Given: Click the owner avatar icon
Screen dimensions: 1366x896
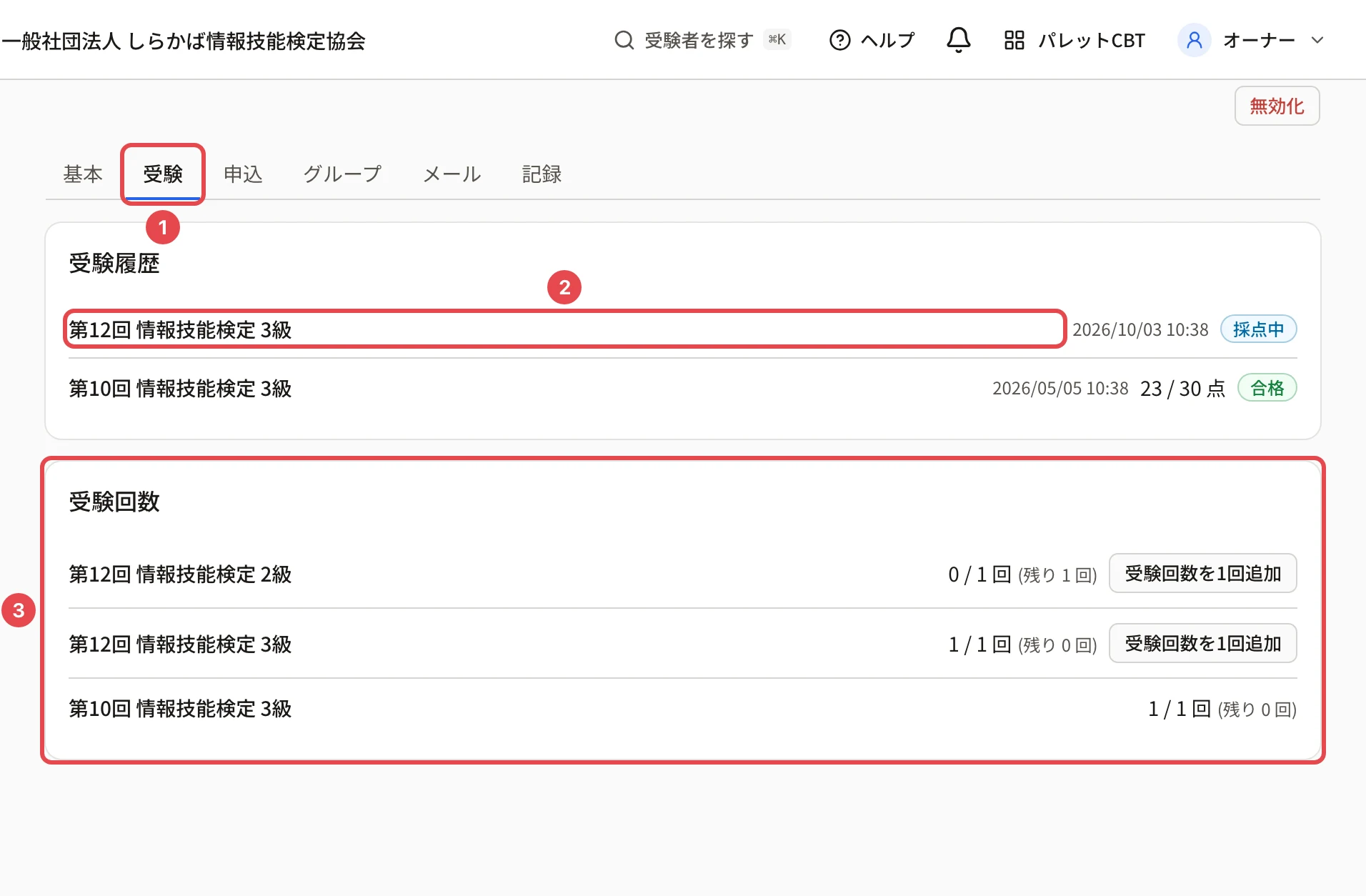Looking at the screenshot, I should pyautogui.click(x=1194, y=40).
